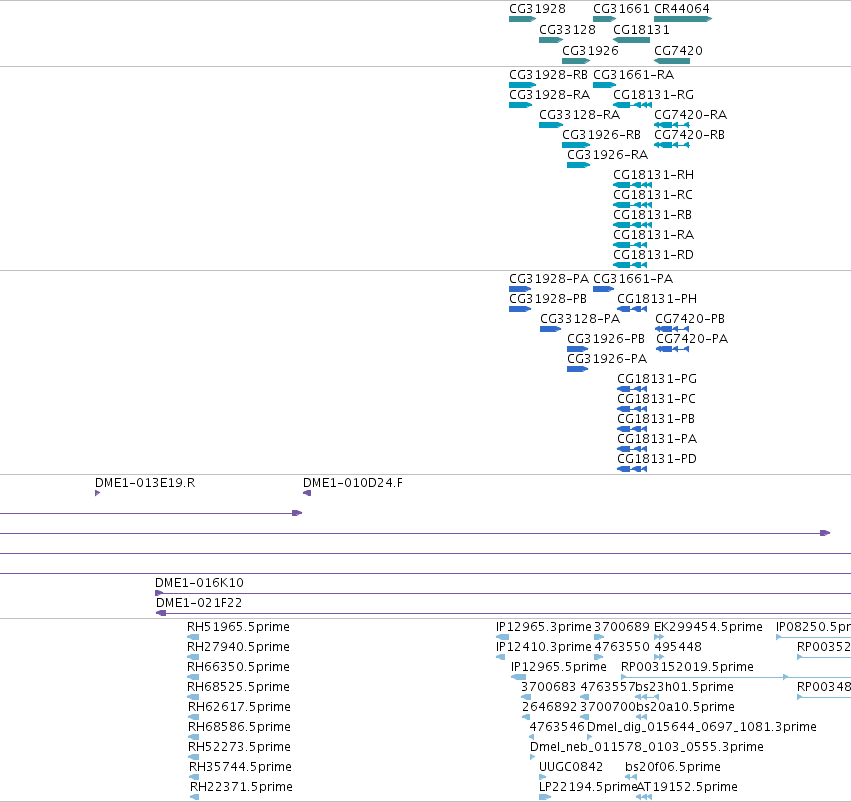851x802 pixels.
Task: Click protein CG33128-PA
Action: [x=550, y=329]
